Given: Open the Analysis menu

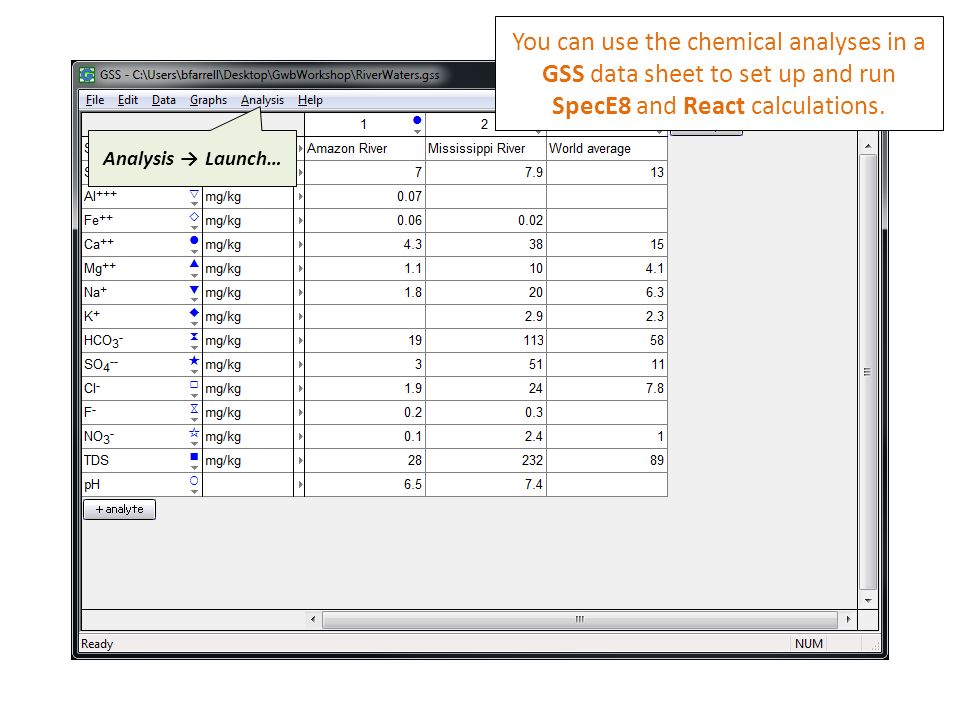Looking at the screenshot, I should point(262,100).
